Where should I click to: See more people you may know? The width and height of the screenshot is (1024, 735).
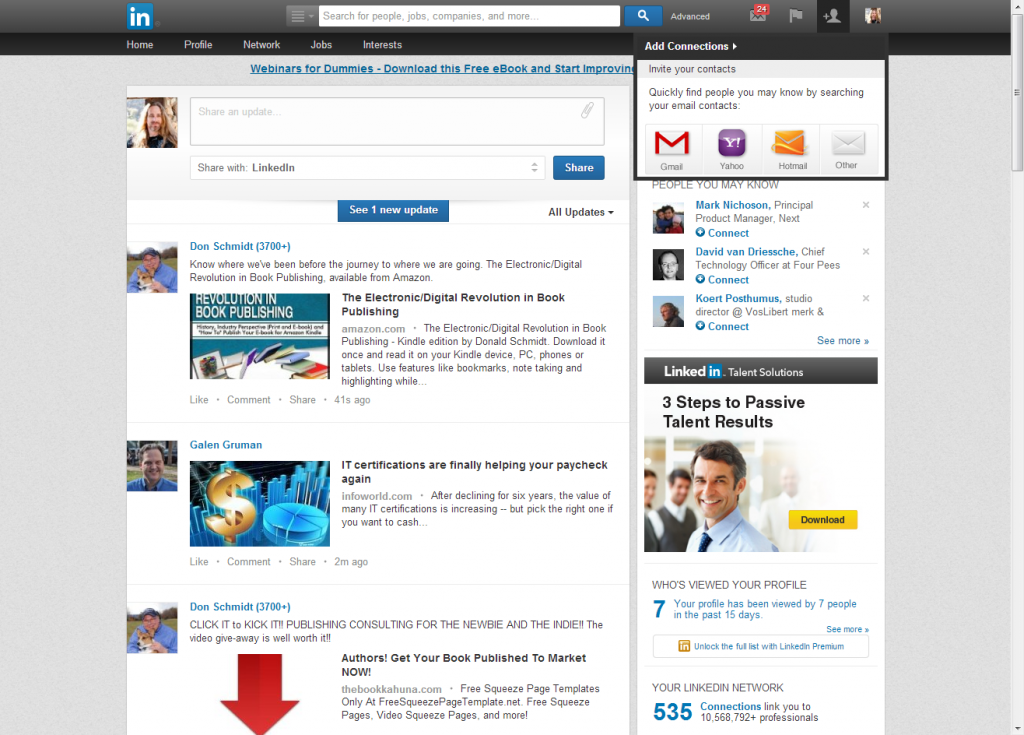(842, 341)
